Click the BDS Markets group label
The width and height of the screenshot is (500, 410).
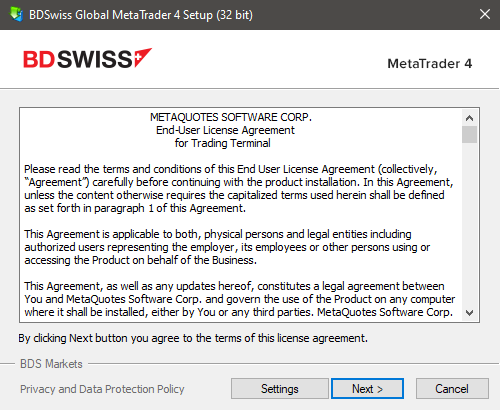coord(51,364)
